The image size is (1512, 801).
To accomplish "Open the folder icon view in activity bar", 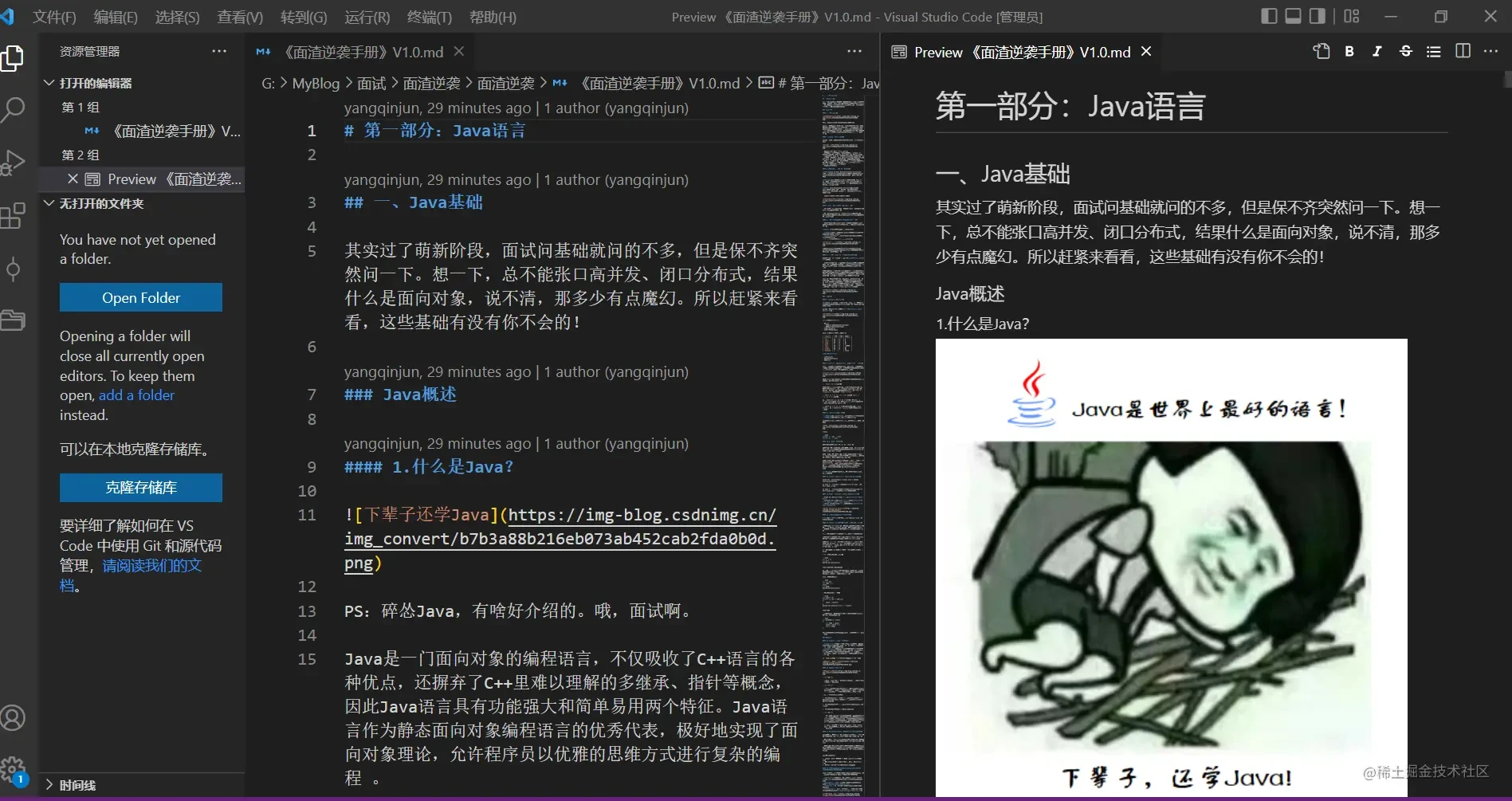I will (x=13, y=320).
